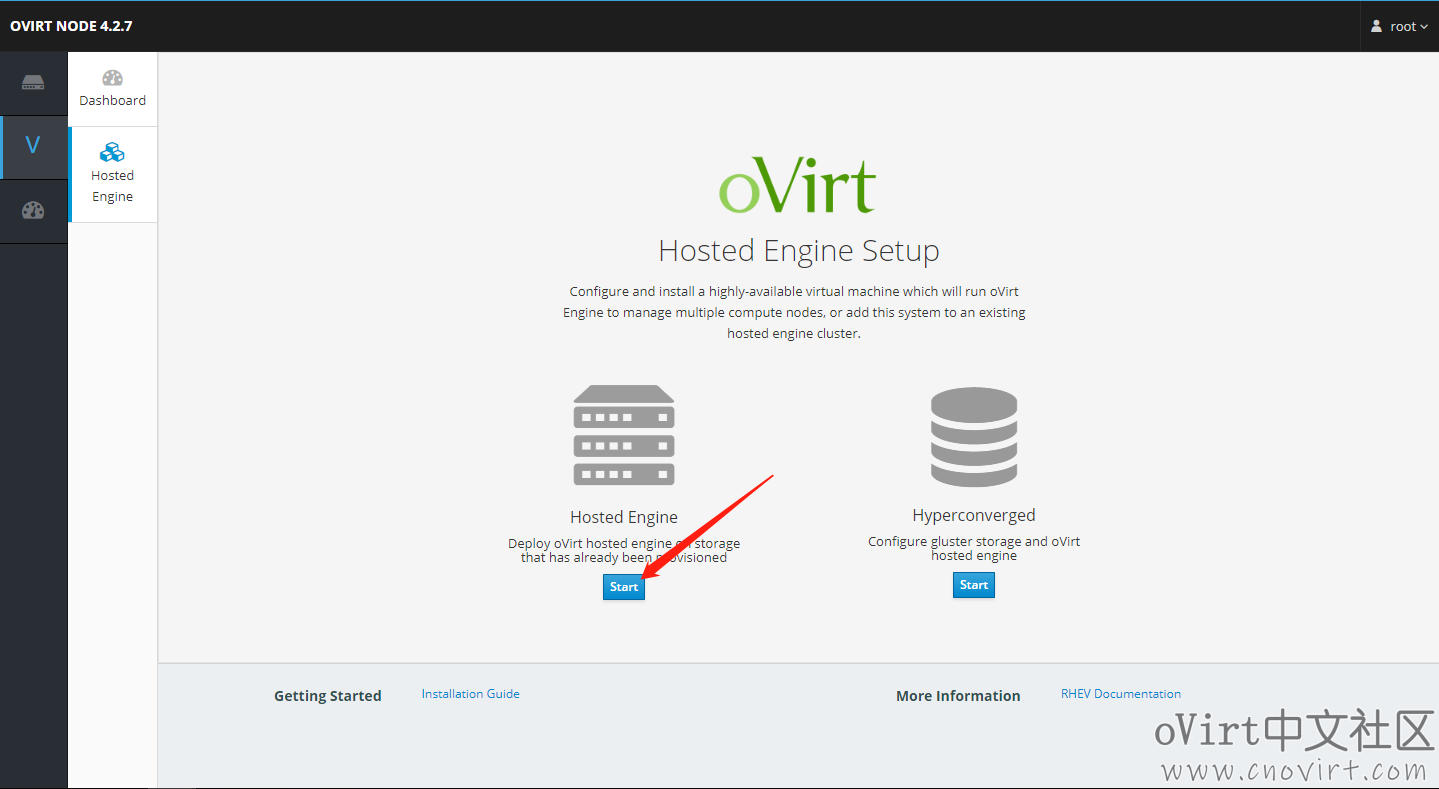The height and width of the screenshot is (789, 1439).
Task: Open the Installation Guide link
Action: pos(470,694)
